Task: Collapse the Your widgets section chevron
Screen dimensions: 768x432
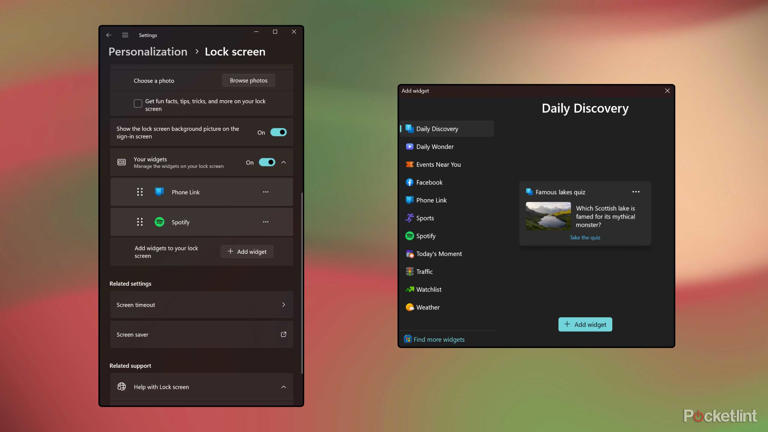Action: [x=284, y=162]
